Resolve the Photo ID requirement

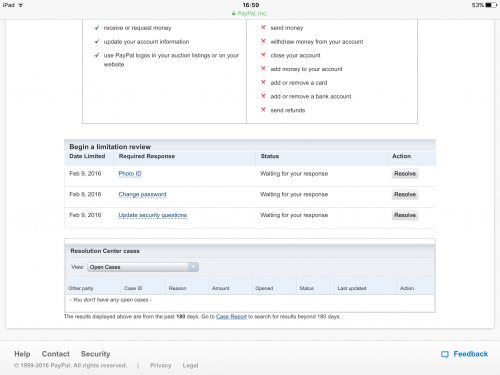(x=405, y=174)
